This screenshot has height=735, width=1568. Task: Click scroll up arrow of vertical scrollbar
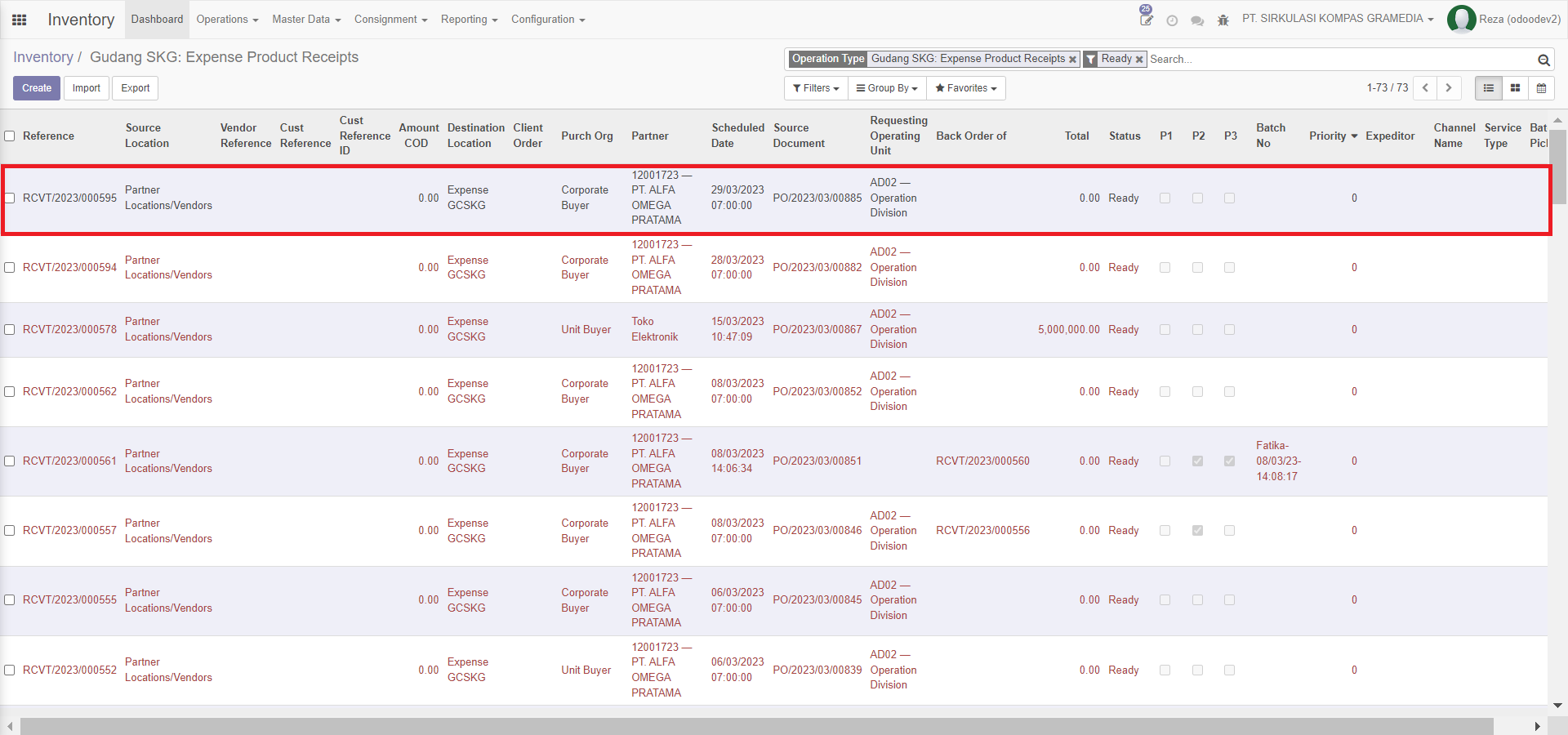[1558, 120]
